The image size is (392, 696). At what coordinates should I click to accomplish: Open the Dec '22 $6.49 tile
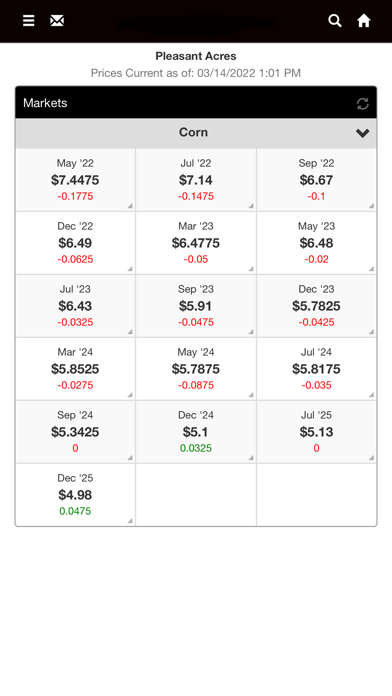[75, 243]
